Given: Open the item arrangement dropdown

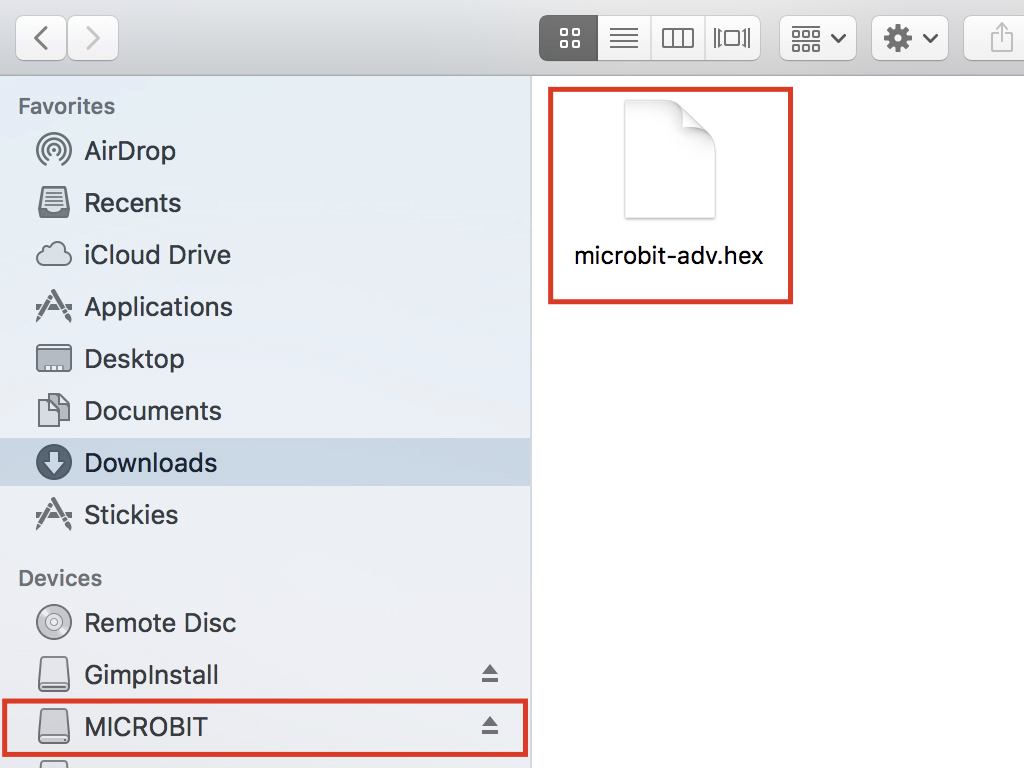Looking at the screenshot, I should tap(818, 38).
